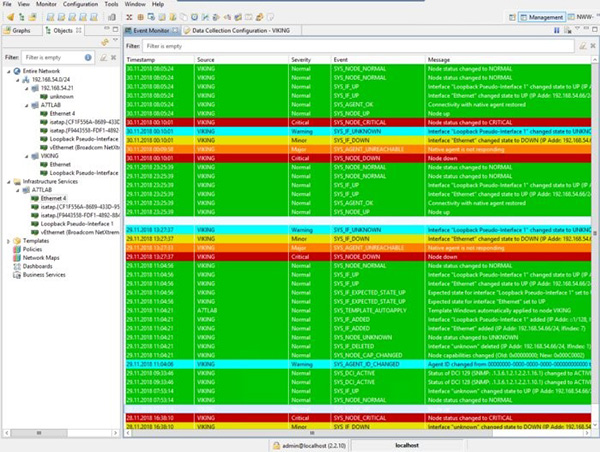The width and height of the screenshot is (600, 452).
Task: Close the Event Monitor filter bar
Action: tap(593, 46)
